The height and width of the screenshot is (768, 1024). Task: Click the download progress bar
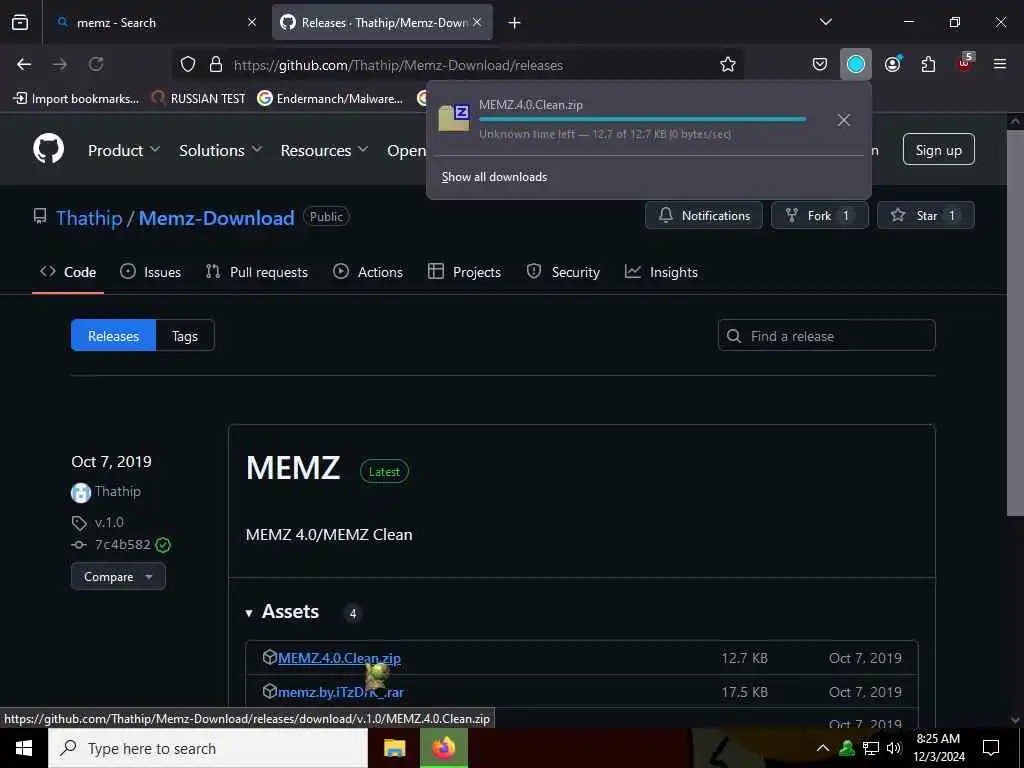[643, 120]
